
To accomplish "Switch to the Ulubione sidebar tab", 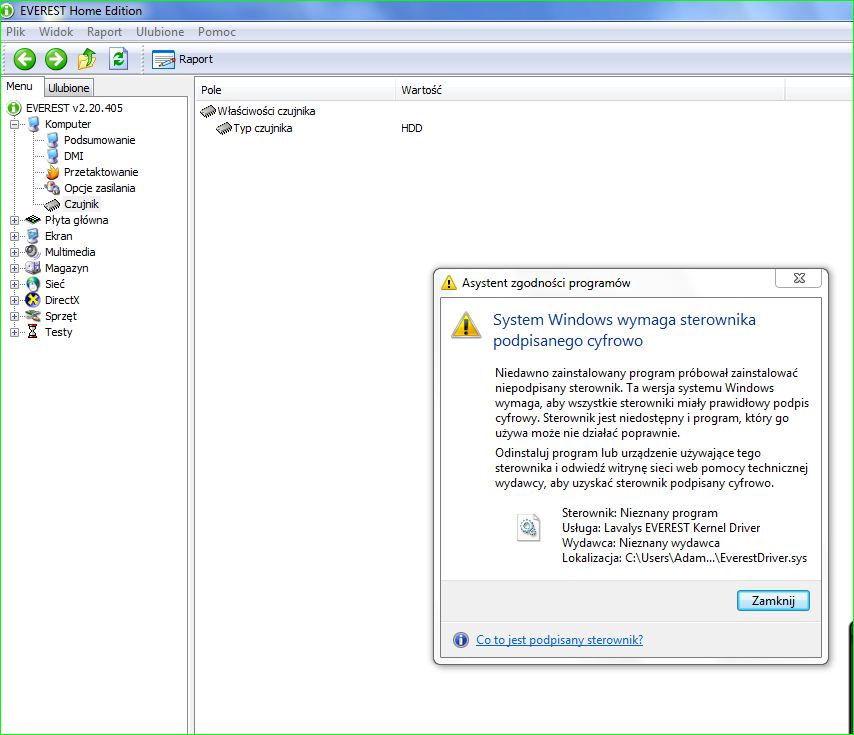I will 69,88.
